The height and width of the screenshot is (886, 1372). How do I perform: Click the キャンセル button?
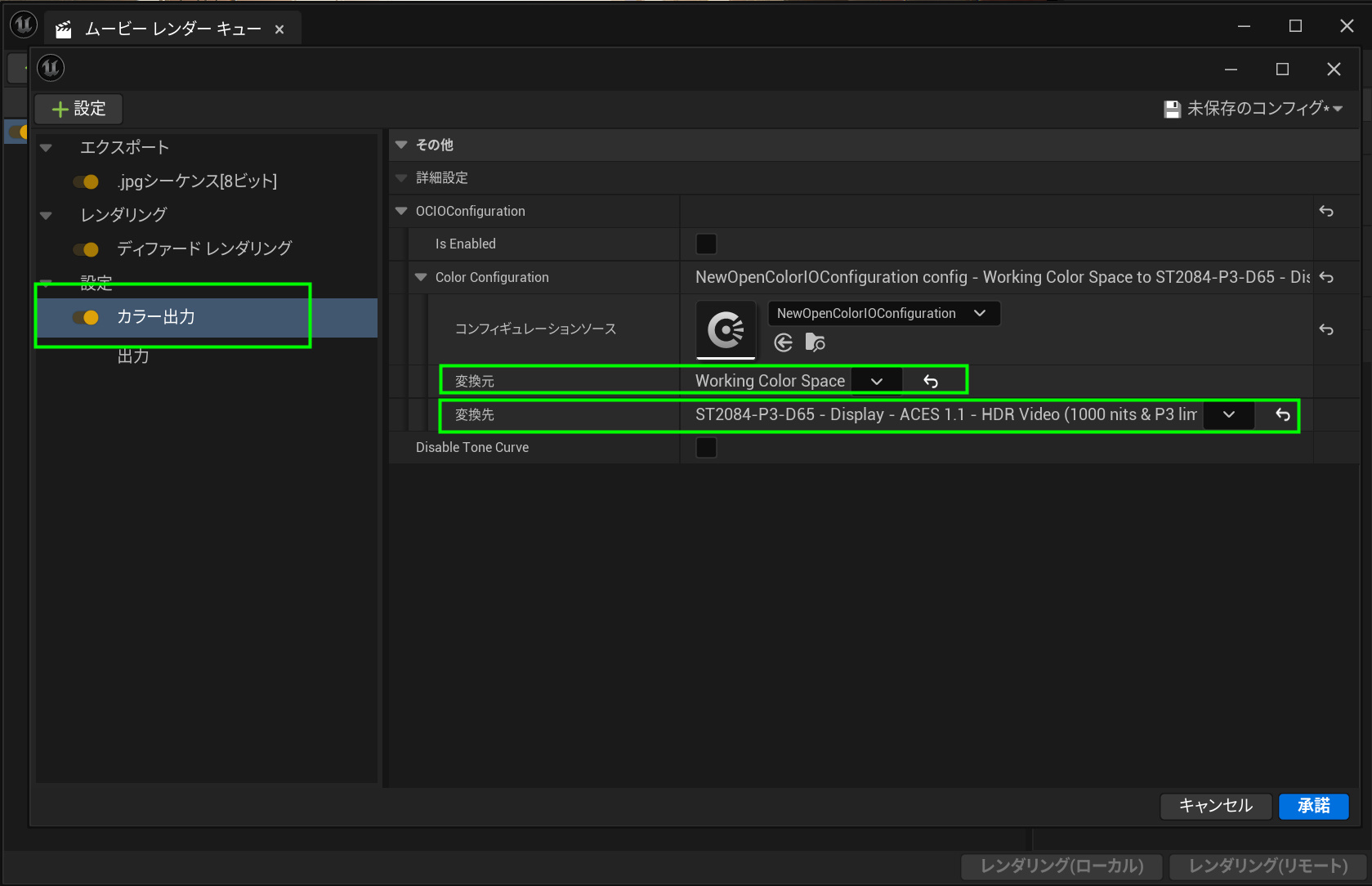(1215, 806)
